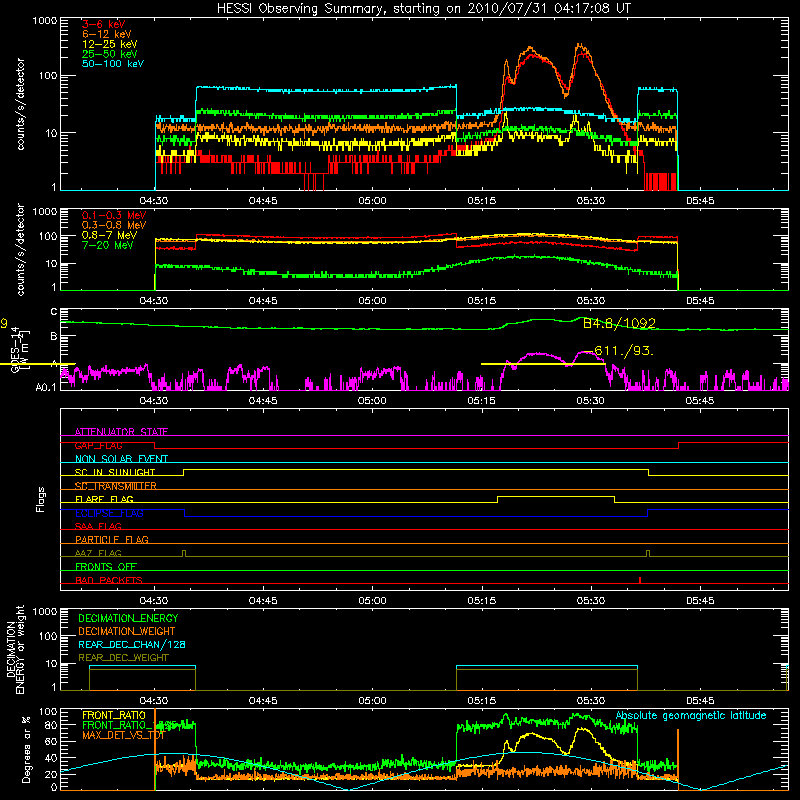Click the 7-20 MeV legend label
The width and height of the screenshot is (800, 800).
tap(107, 245)
